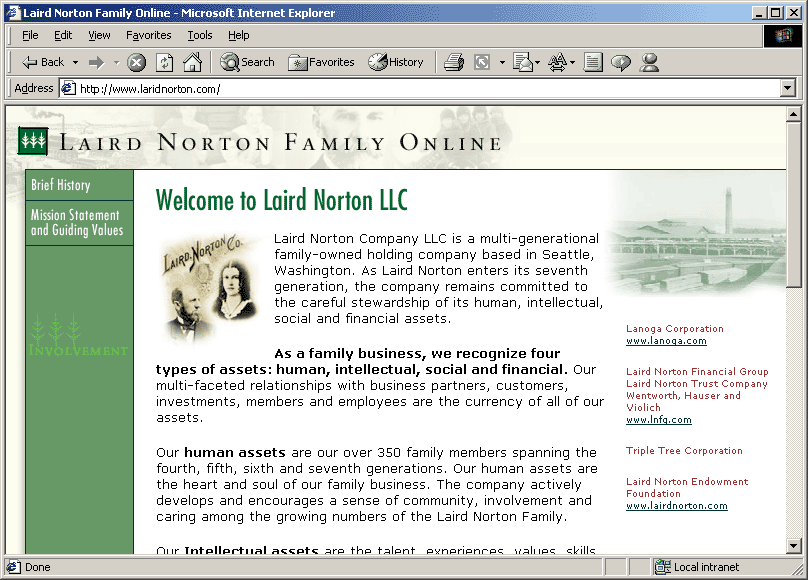Screen dimensions: 808x580
Task: Open the Favorites pane button
Action: point(321,62)
